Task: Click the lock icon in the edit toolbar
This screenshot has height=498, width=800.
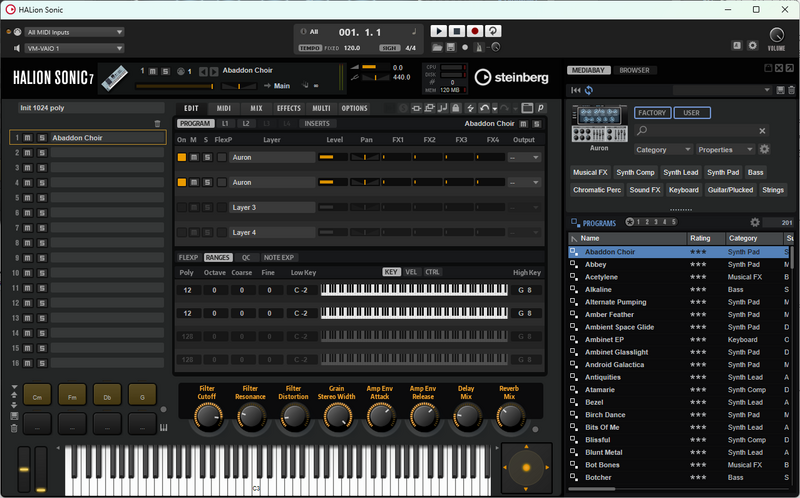Action: tap(456, 108)
